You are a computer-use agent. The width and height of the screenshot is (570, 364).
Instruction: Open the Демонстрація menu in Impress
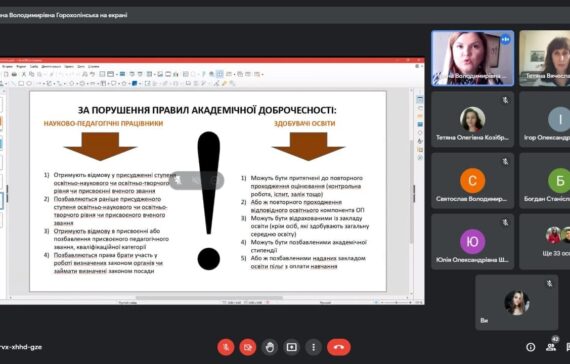pos(51,67)
